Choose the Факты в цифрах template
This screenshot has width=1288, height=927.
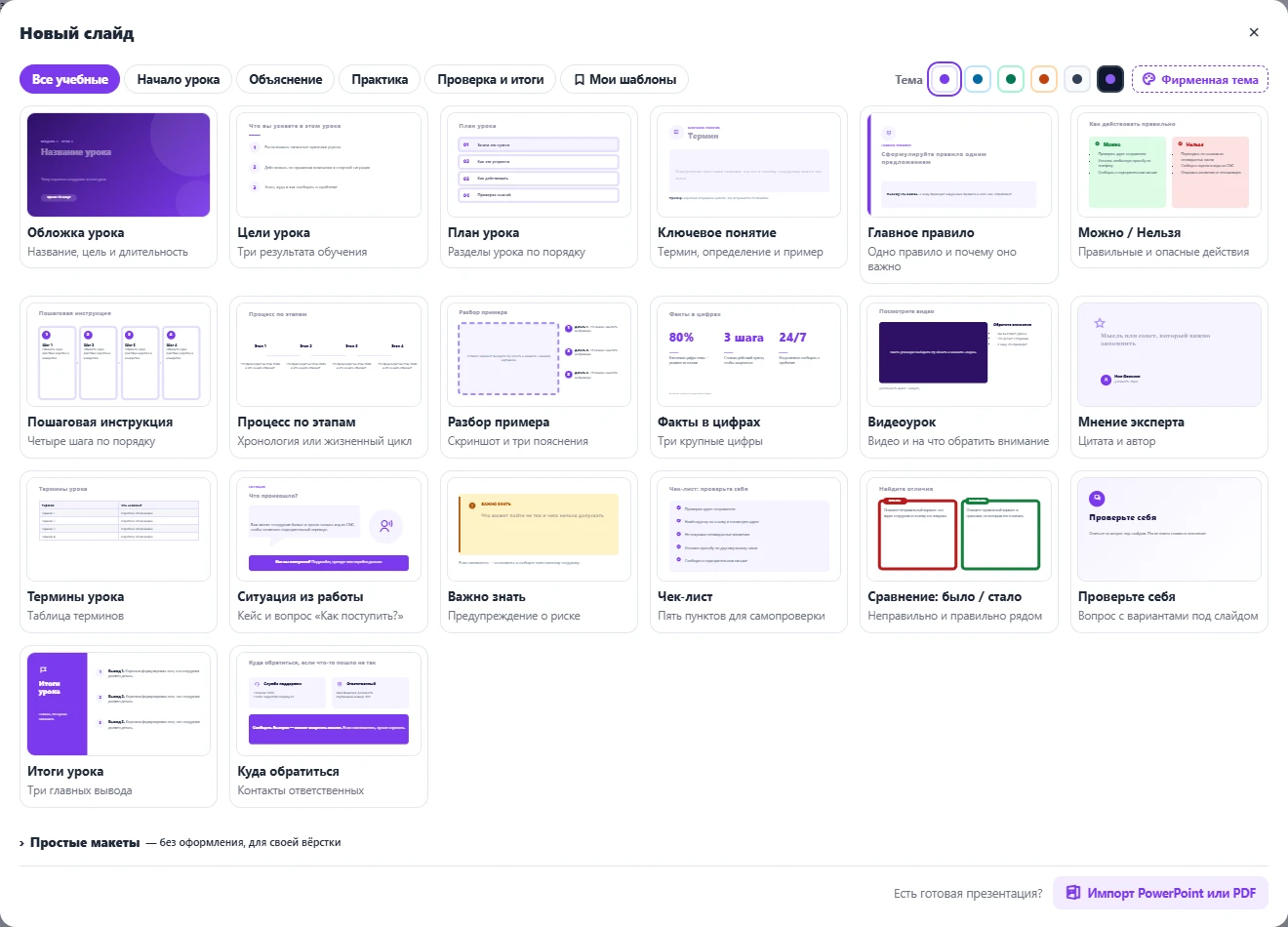coord(748,377)
